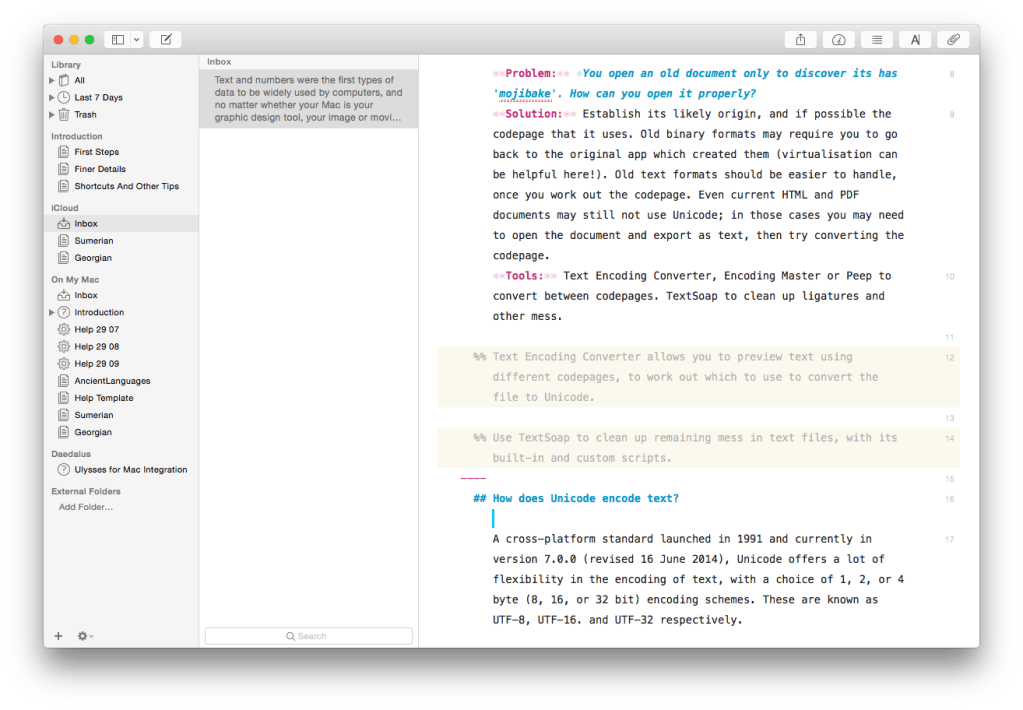1023x710 pixels.
Task: Click the sheet list Search field
Action: (309, 636)
